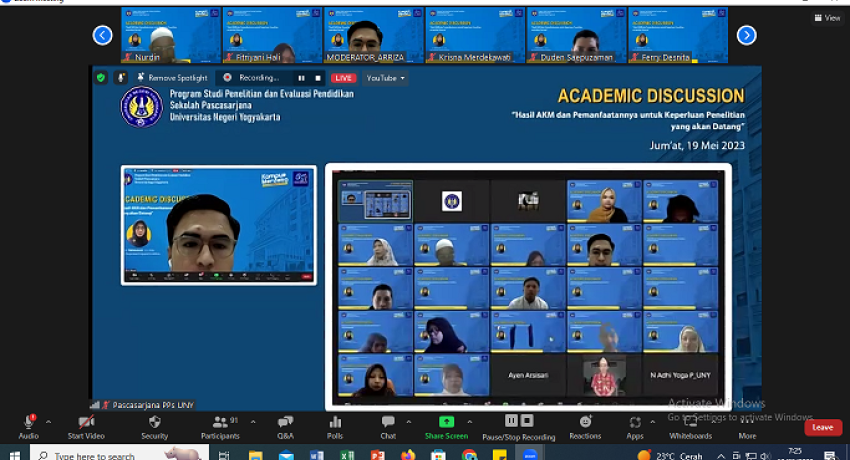
Task: Click the microphone icon beside the green shield
Action: click(121, 78)
